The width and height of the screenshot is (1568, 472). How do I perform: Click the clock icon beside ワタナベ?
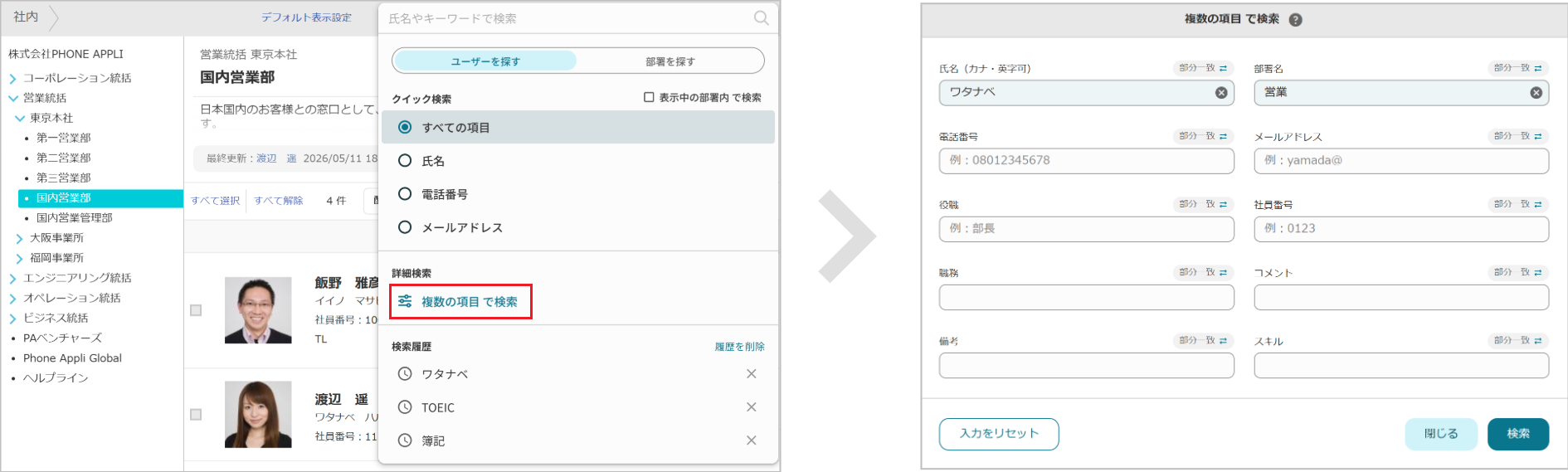pyautogui.click(x=405, y=374)
